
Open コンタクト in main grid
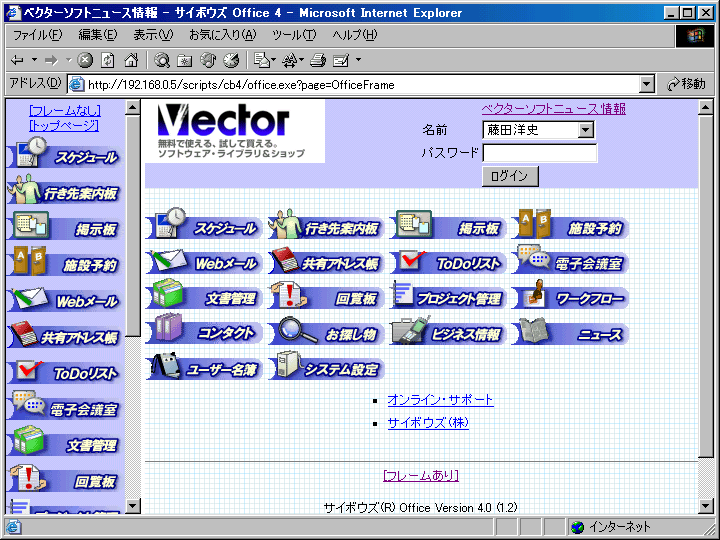coord(204,330)
